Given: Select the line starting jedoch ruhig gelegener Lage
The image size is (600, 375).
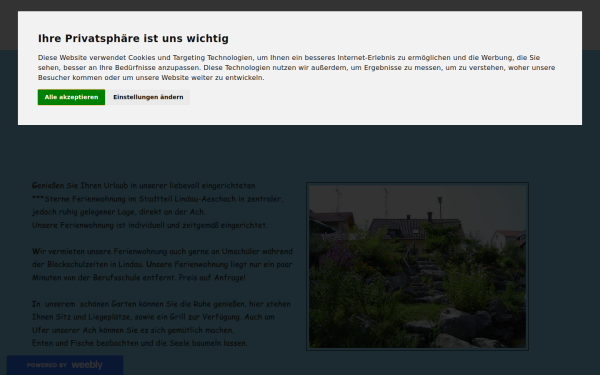Looking at the screenshot, I should click(119, 212).
